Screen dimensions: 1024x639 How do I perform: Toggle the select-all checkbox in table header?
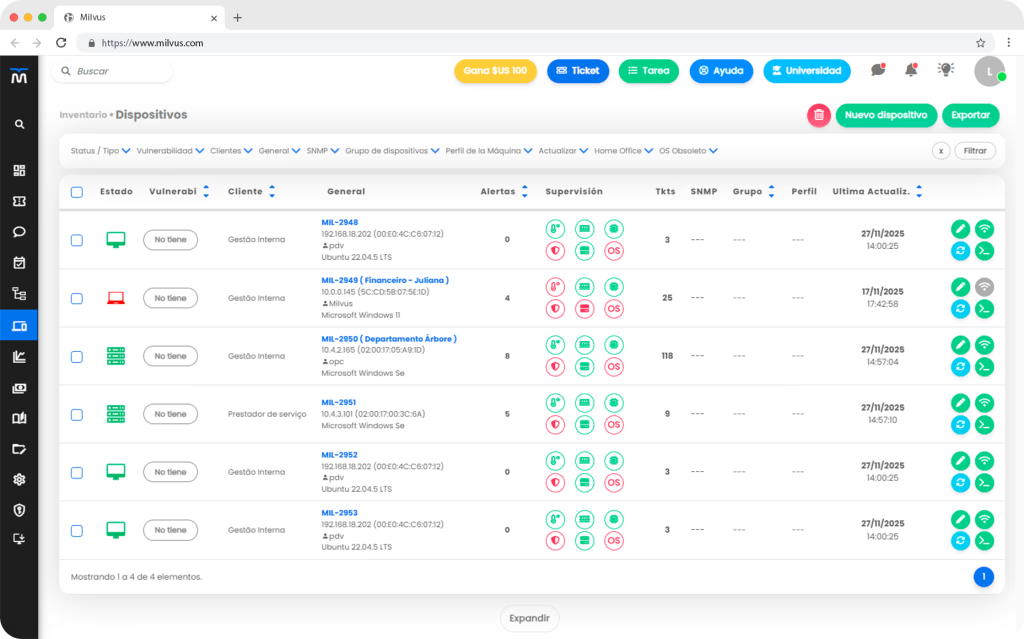click(77, 192)
